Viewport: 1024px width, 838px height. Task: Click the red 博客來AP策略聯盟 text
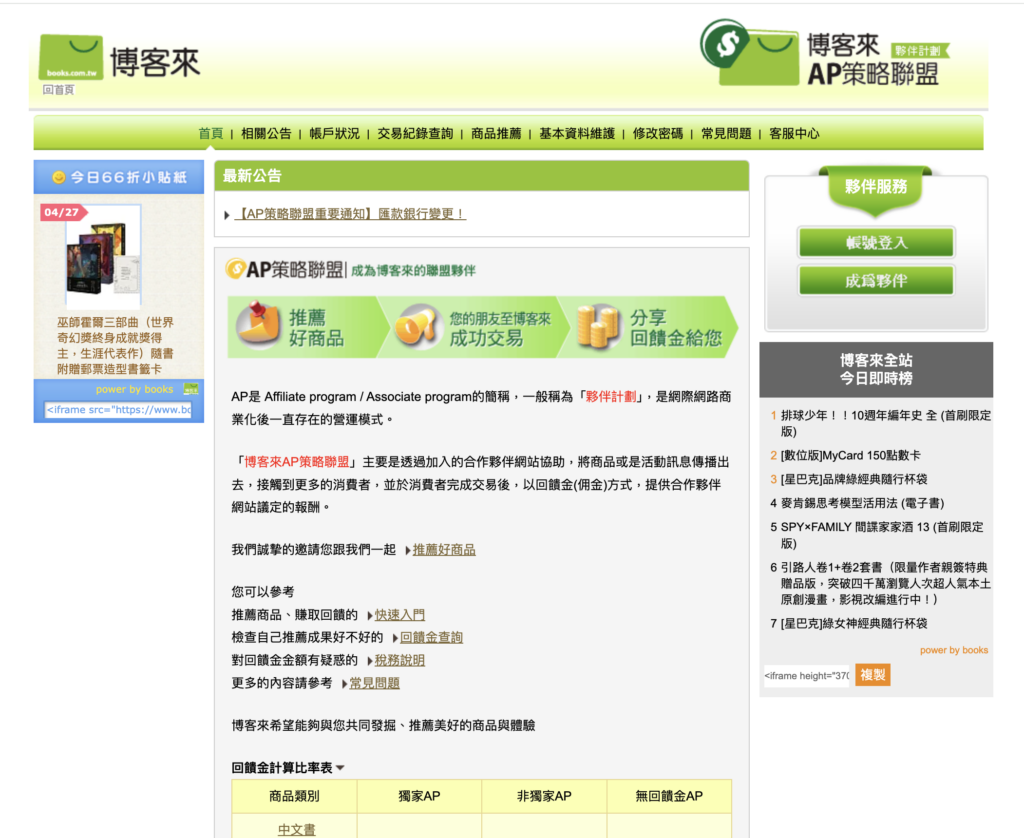point(296,462)
